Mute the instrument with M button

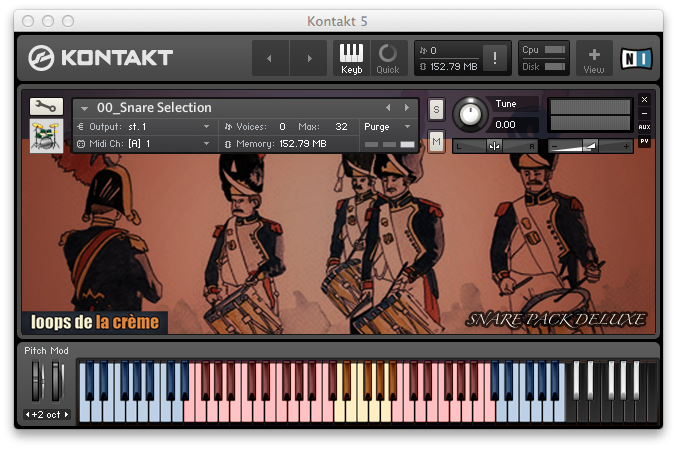[x=437, y=141]
